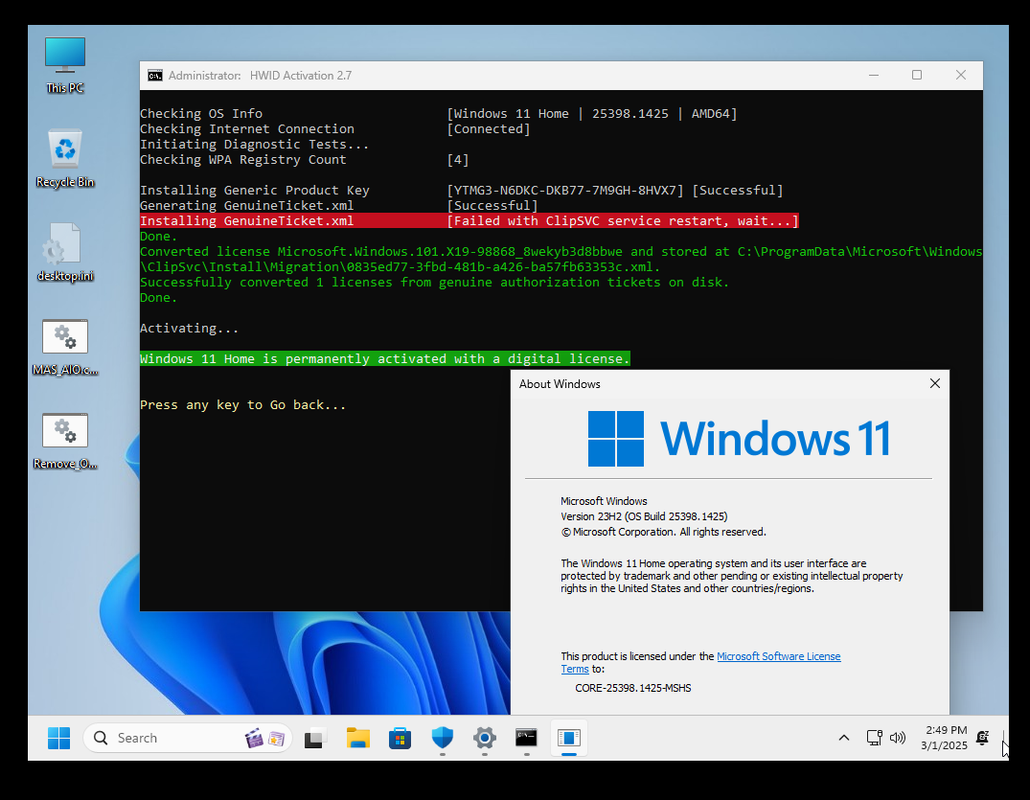Image resolution: width=1030 pixels, height=800 pixels.
Task: Click the search highlight image in Search box
Action: (264, 738)
